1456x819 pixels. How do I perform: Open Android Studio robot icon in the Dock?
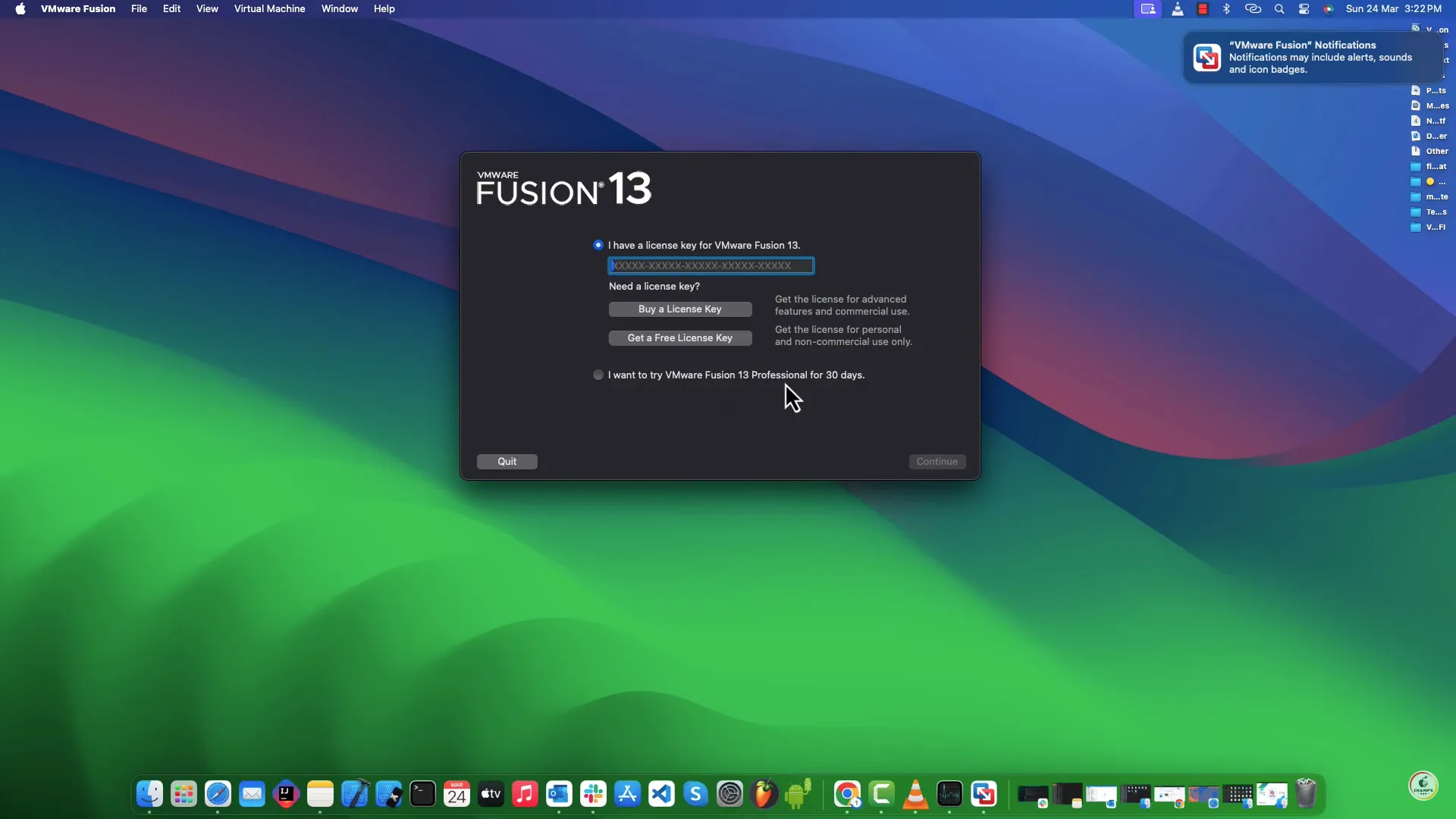click(x=798, y=794)
